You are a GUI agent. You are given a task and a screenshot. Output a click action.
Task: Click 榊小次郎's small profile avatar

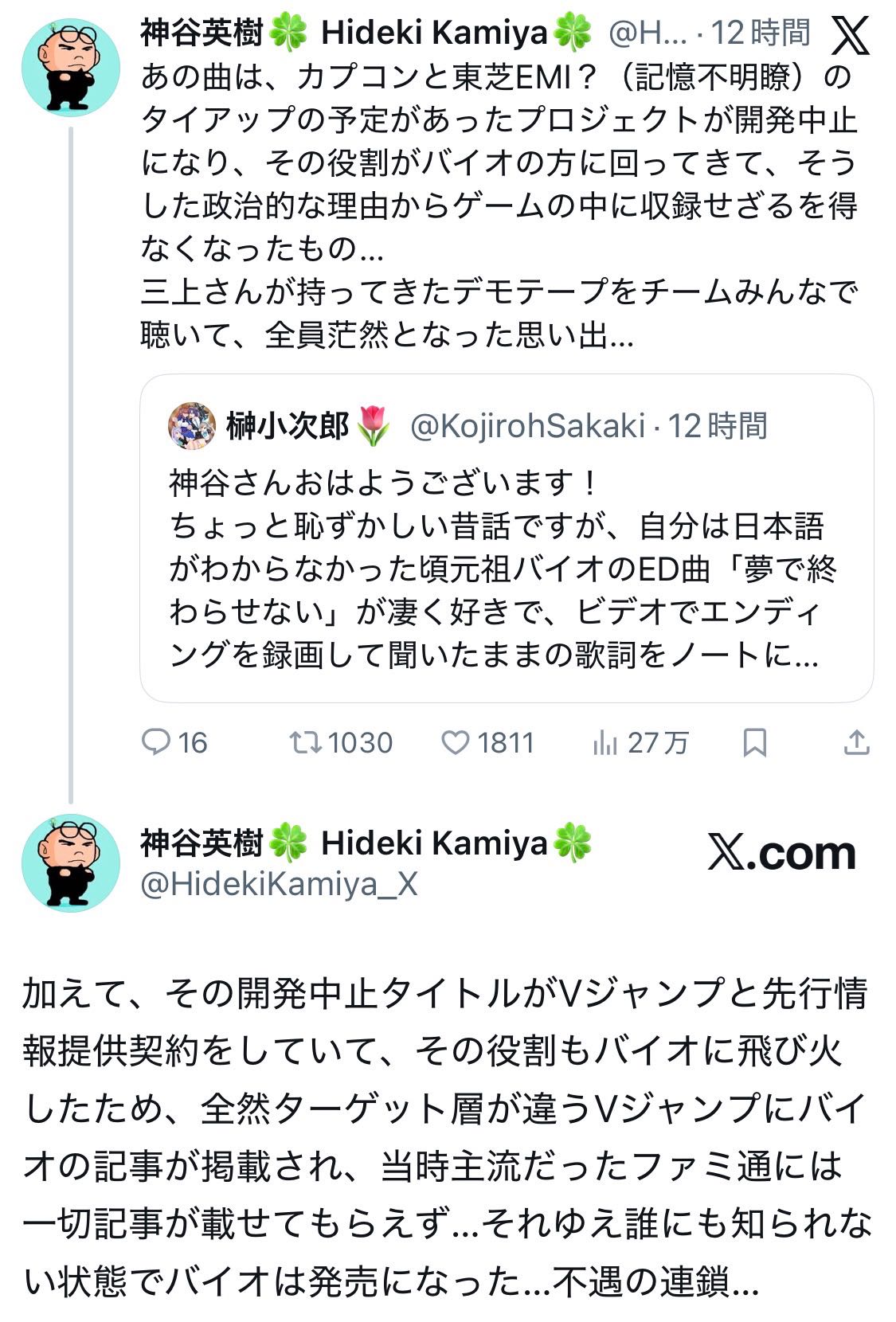coord(192,426)
